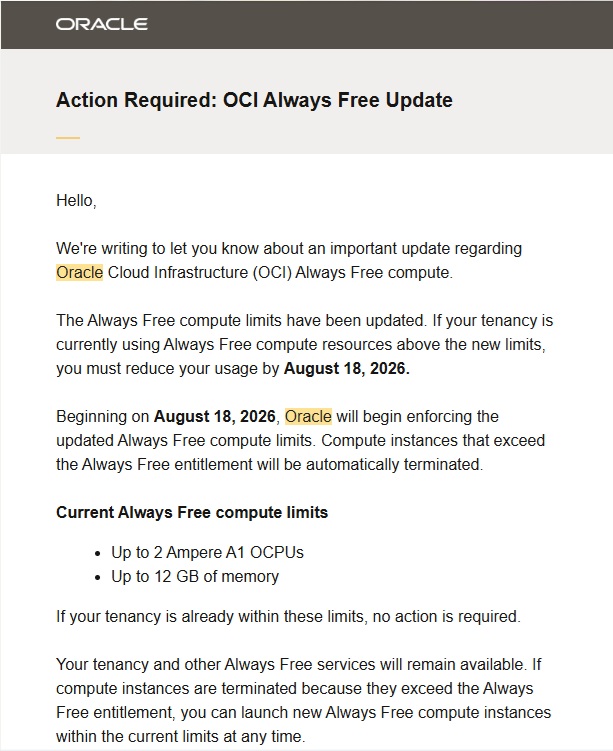This screenshot has width=613, height=751.
Task: Click the words "automatically terminated"
Action: 395,465
